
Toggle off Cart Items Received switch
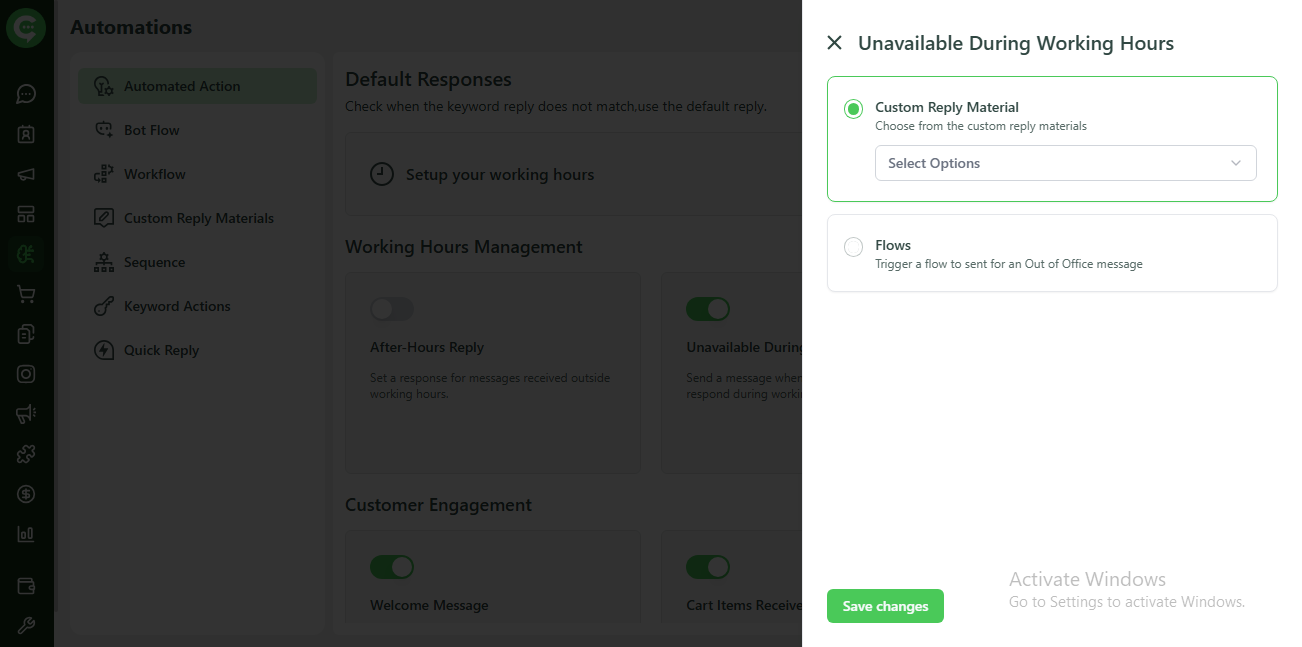click(x=708, y=567)
